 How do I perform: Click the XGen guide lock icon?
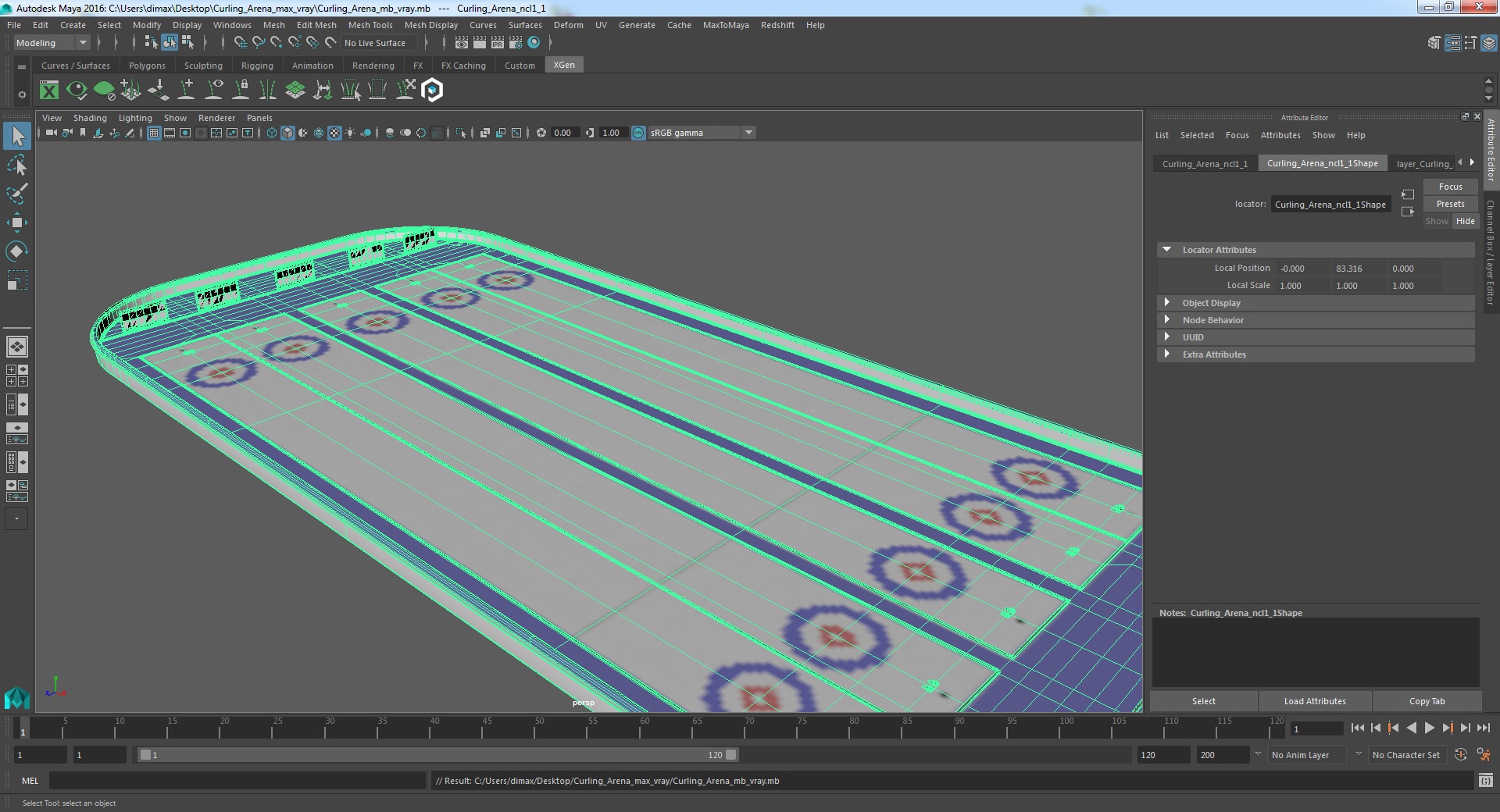(x=241, y=91)
